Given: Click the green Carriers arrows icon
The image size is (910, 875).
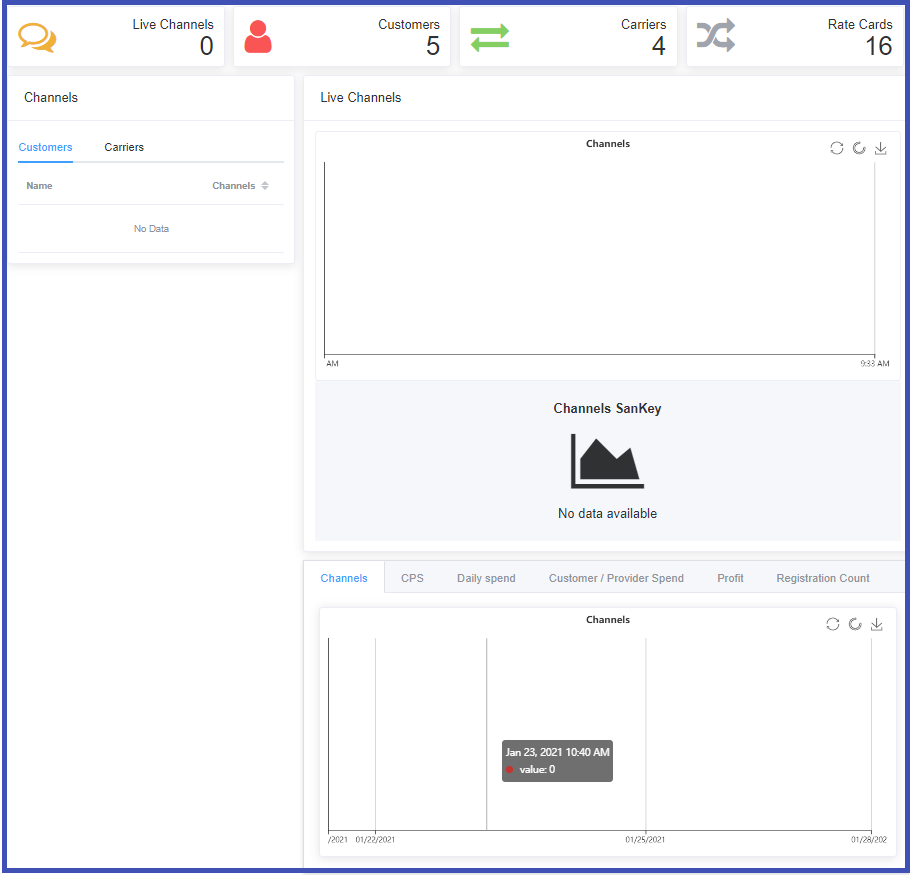Looking at the screenshot, I should (x=490, y=38).
